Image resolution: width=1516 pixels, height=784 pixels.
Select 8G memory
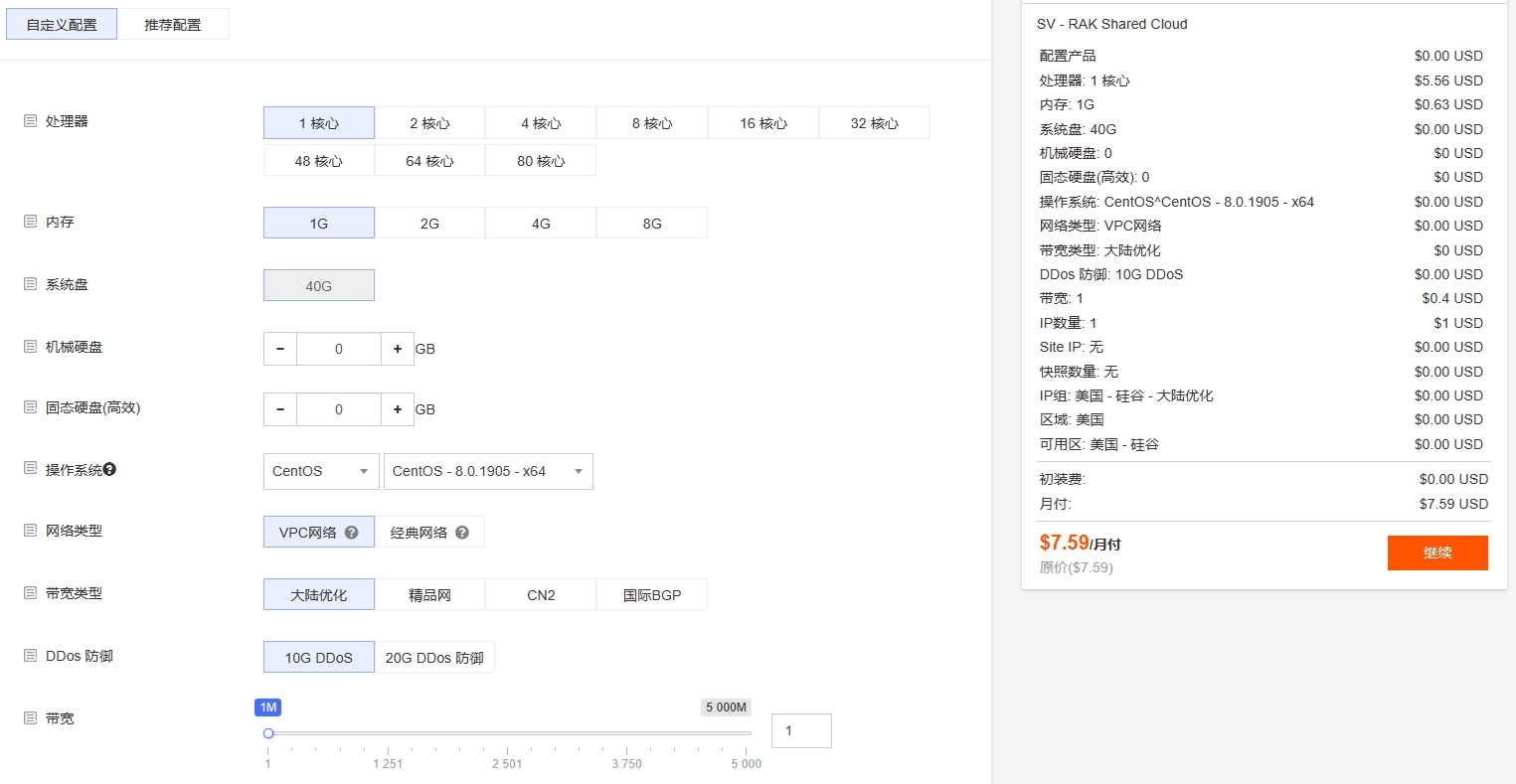(x=651, y=223)
